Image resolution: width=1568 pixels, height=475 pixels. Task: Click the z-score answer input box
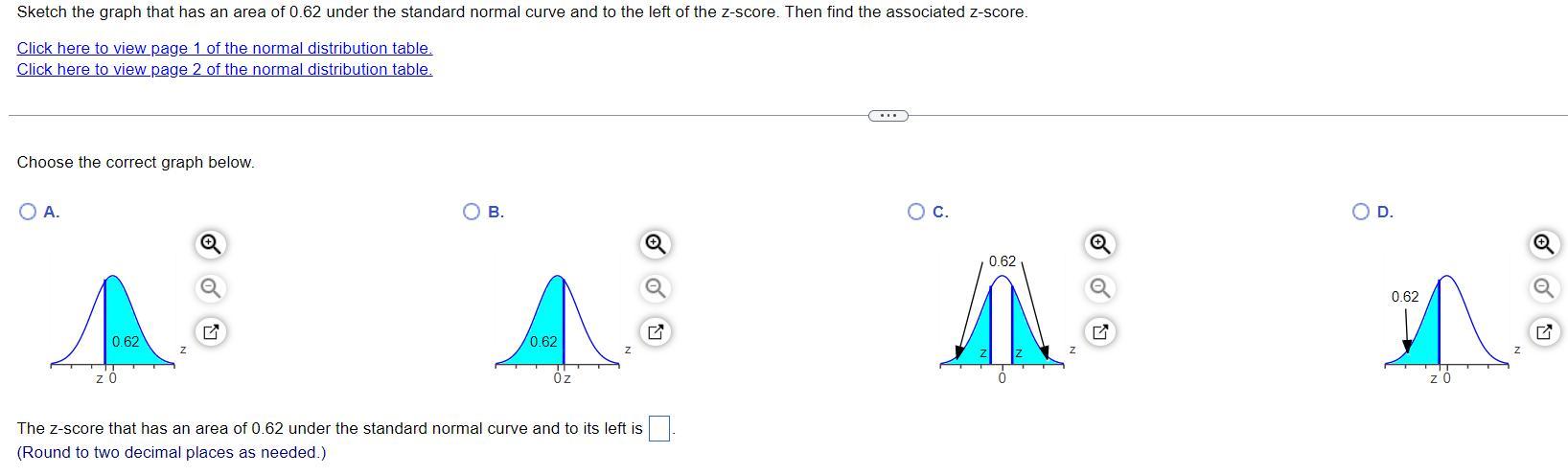tap(658, 429)
